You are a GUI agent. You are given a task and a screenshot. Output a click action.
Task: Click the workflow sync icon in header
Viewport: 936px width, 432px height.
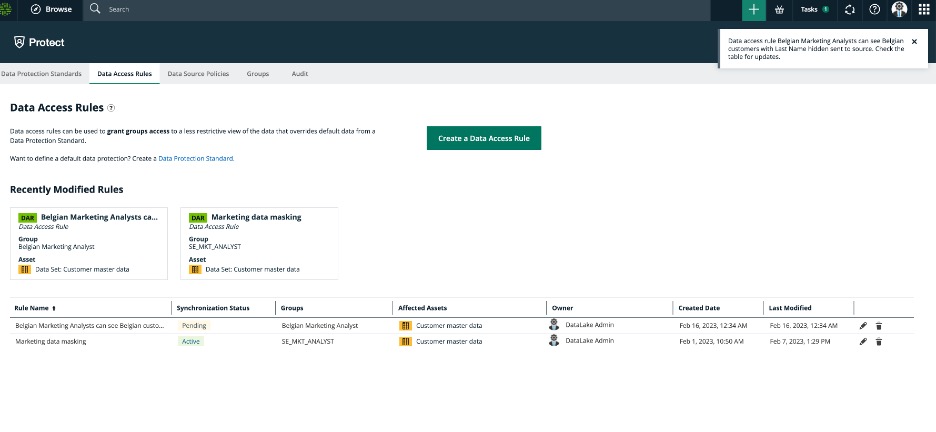point(849,9)
